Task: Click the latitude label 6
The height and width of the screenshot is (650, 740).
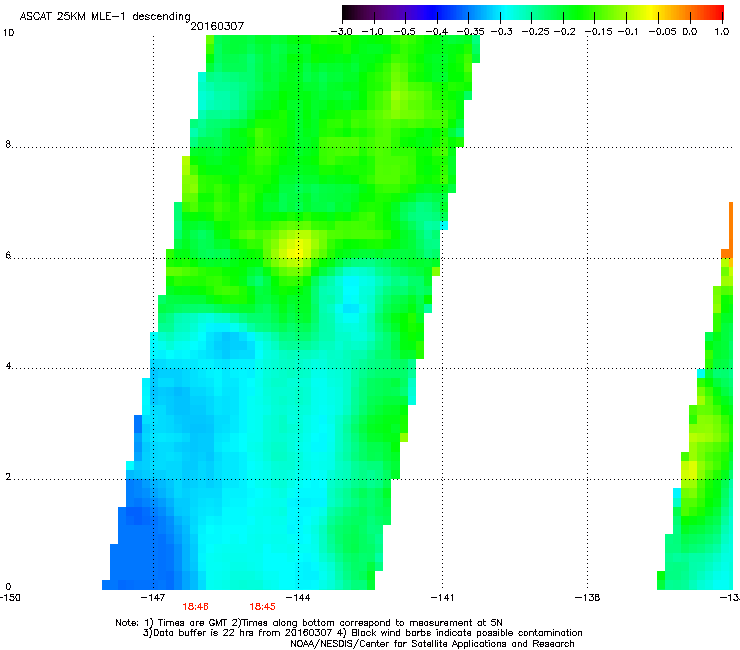Action: point(8,255)
